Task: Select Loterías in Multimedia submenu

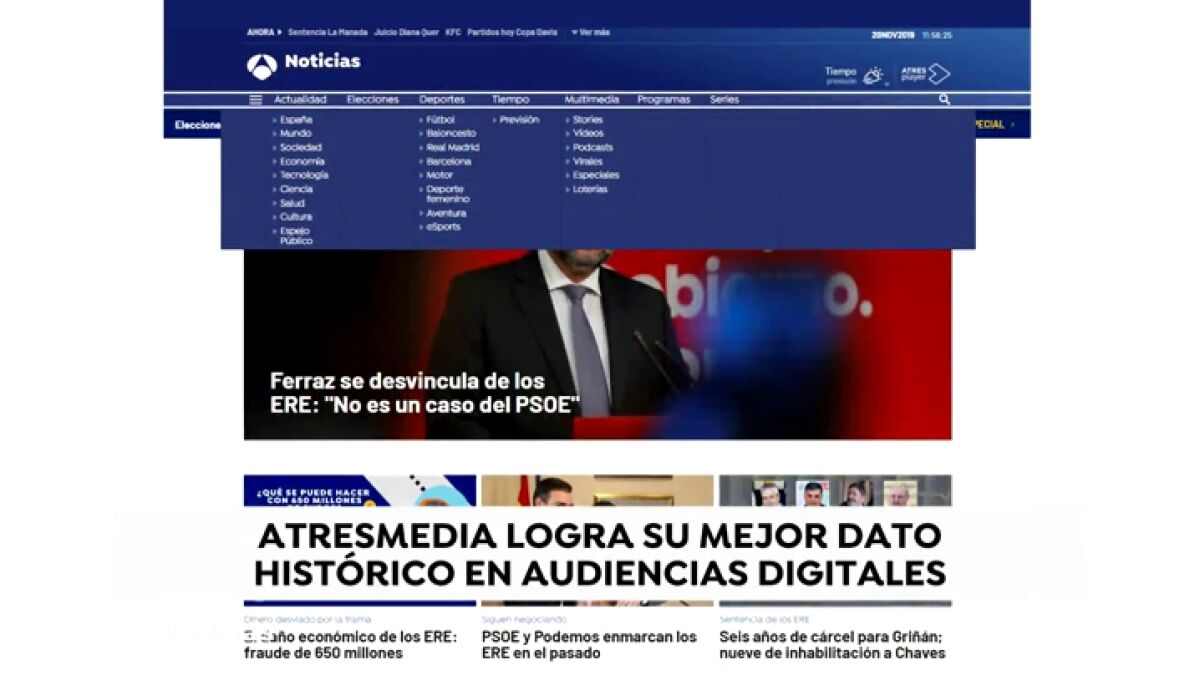Action: pyautogui.click(x=590, y=189)
